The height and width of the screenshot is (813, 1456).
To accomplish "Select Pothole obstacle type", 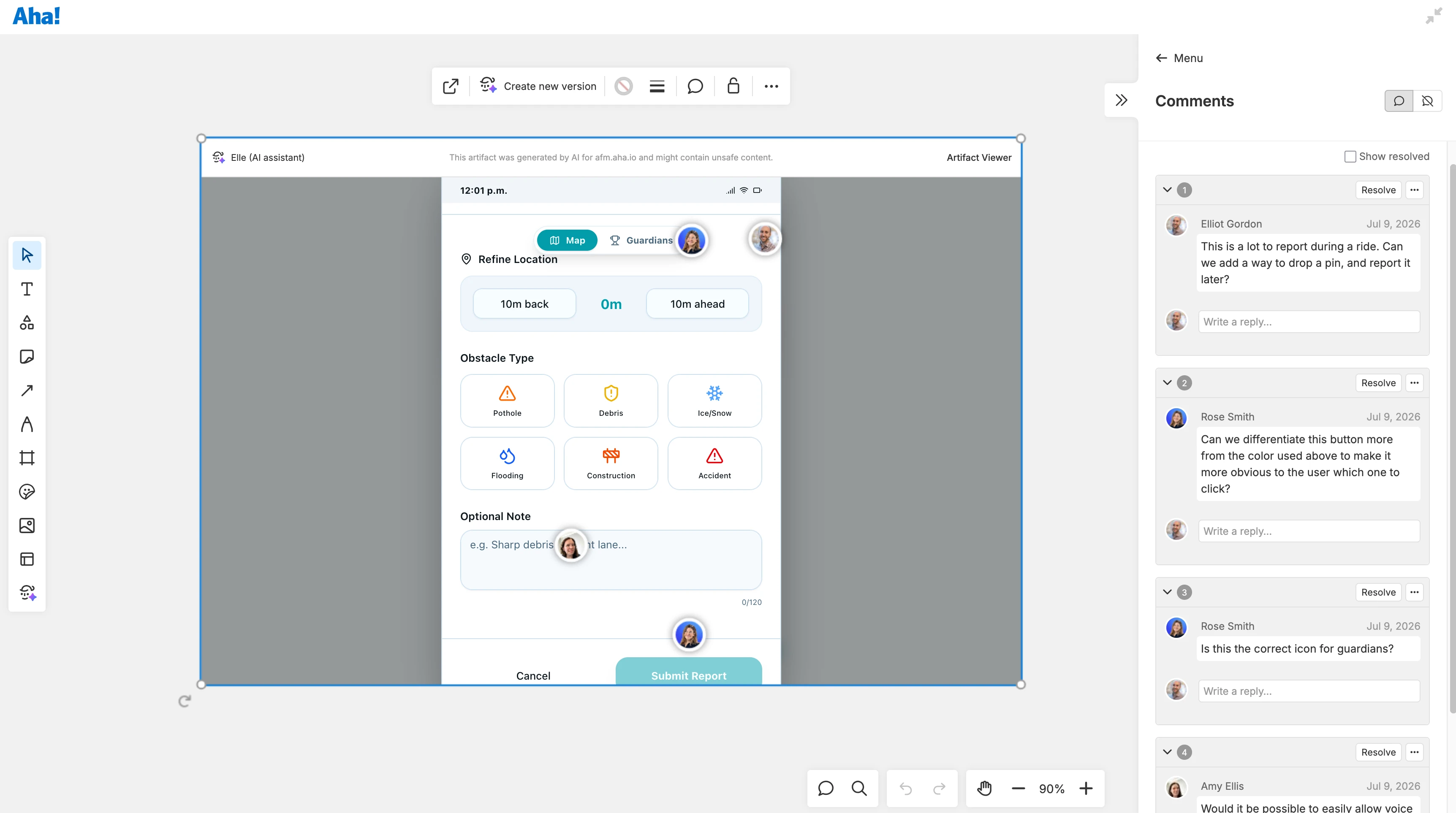I will tap(507, 401).
